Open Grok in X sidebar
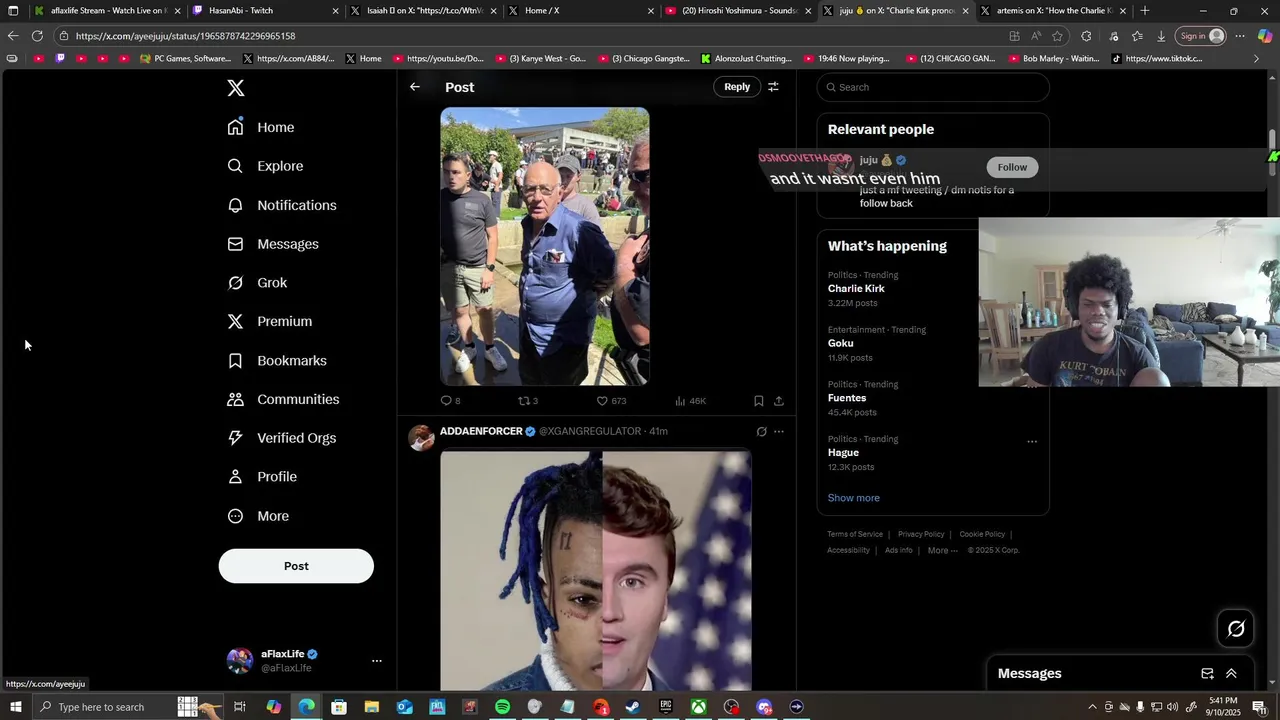Image resolution: width=1280 pixels, height=720 pixels. tap(257, 283)
